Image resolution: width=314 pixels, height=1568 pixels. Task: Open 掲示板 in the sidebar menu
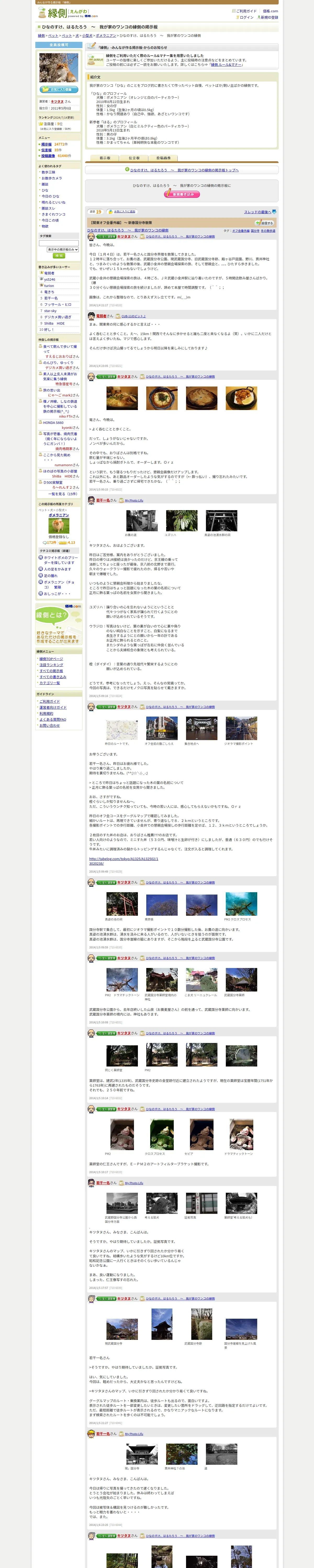pyautogui.click(x=46, y=144)
